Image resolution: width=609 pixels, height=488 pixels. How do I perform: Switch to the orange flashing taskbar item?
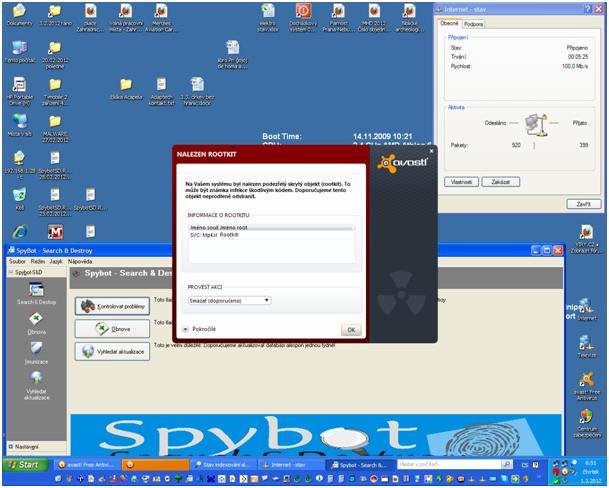(x=155, y=465)
